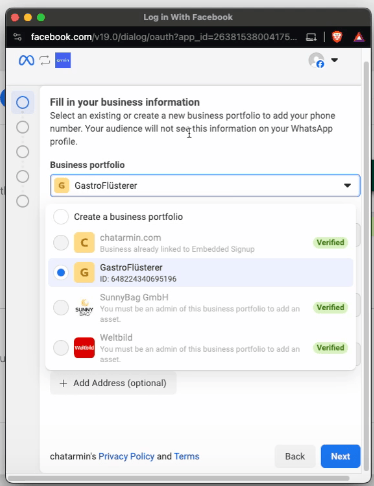The height and width of the screenshot is (486, 374).
Task: Click the second step circle in sidebar
Action: click(x=23, y=127)
